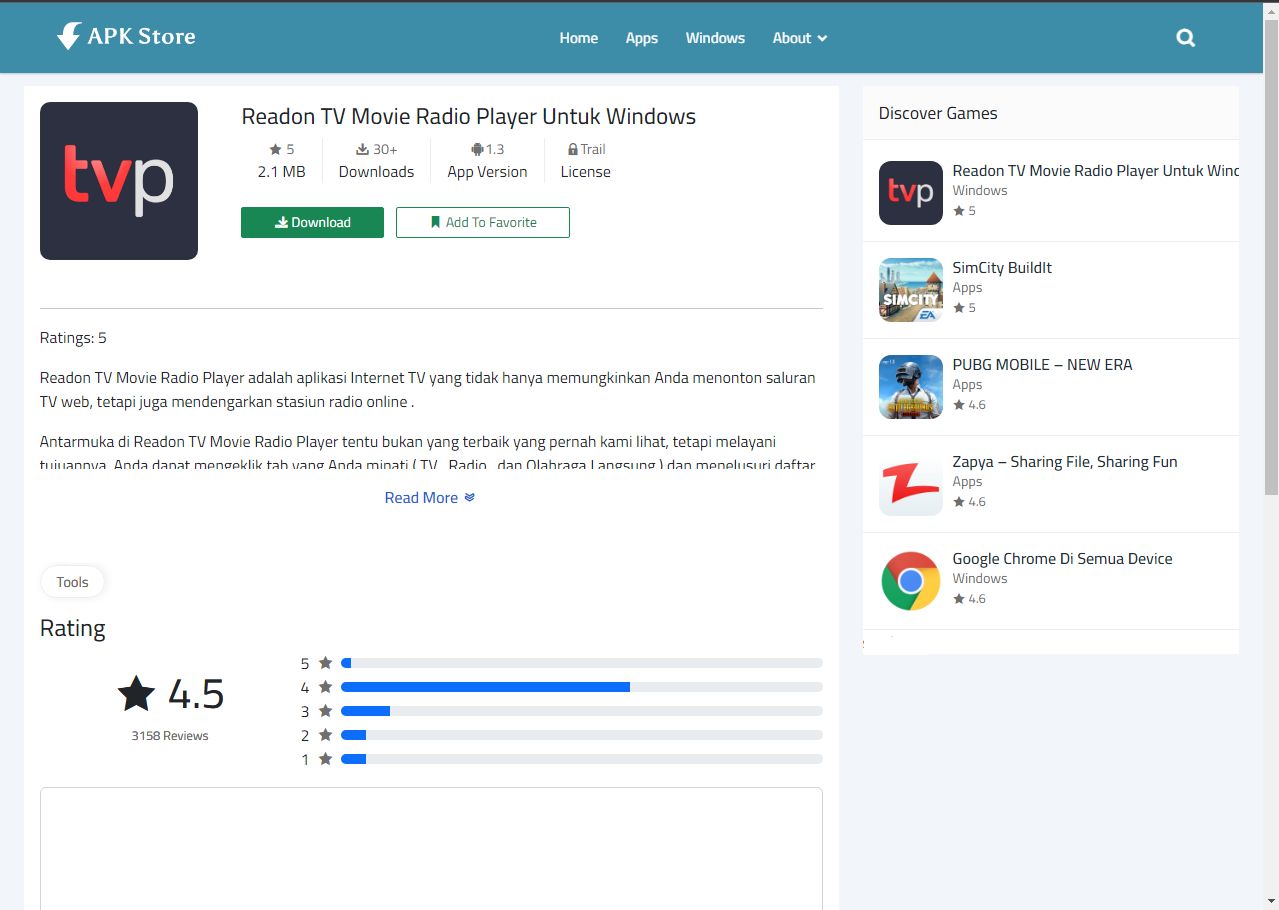Viewport: 1279px width, 910px height.
Task: Open PUBG MOBILE – NEW ERA link
Action: pyautogui.click(x=1043, y=365)
